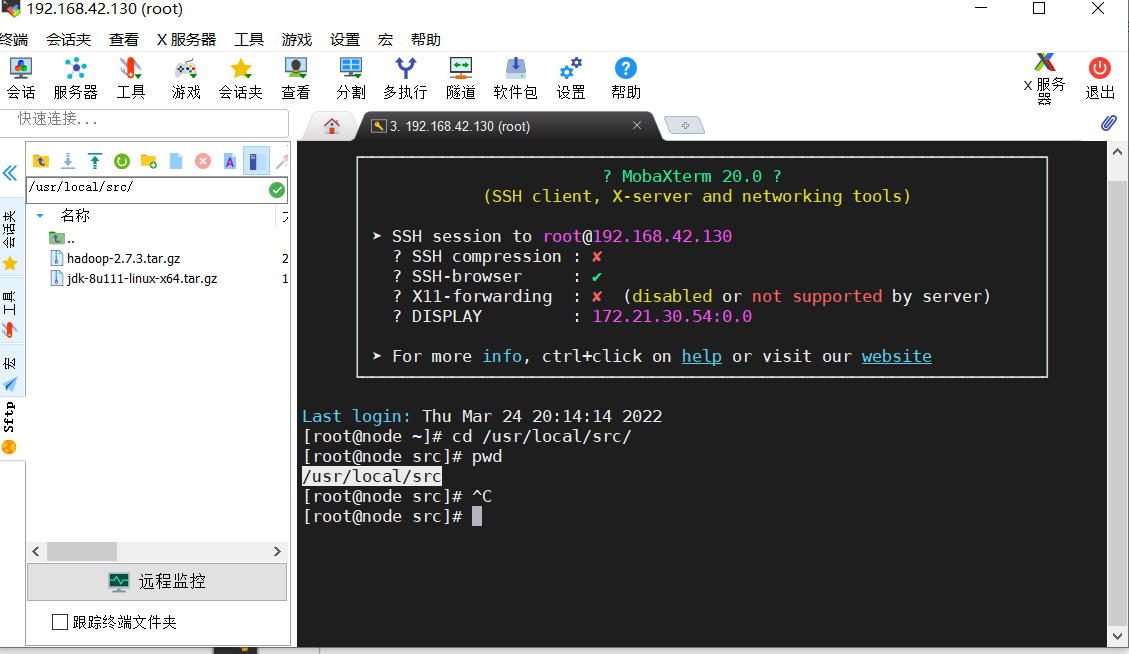This screenshot has width=1129, height=654.
Task: Open the 会话 (Session) toolbar icon
Action: pyautogui.click(x=21, y=78)
